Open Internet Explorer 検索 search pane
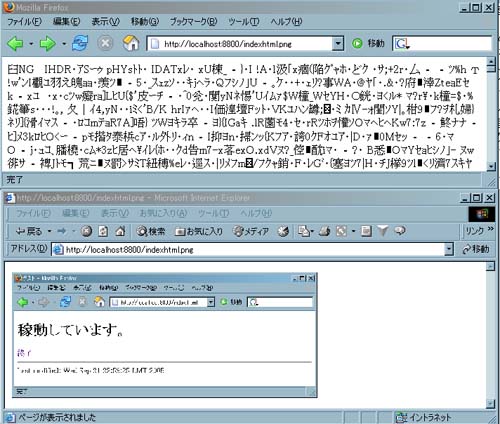 point(152,231)
